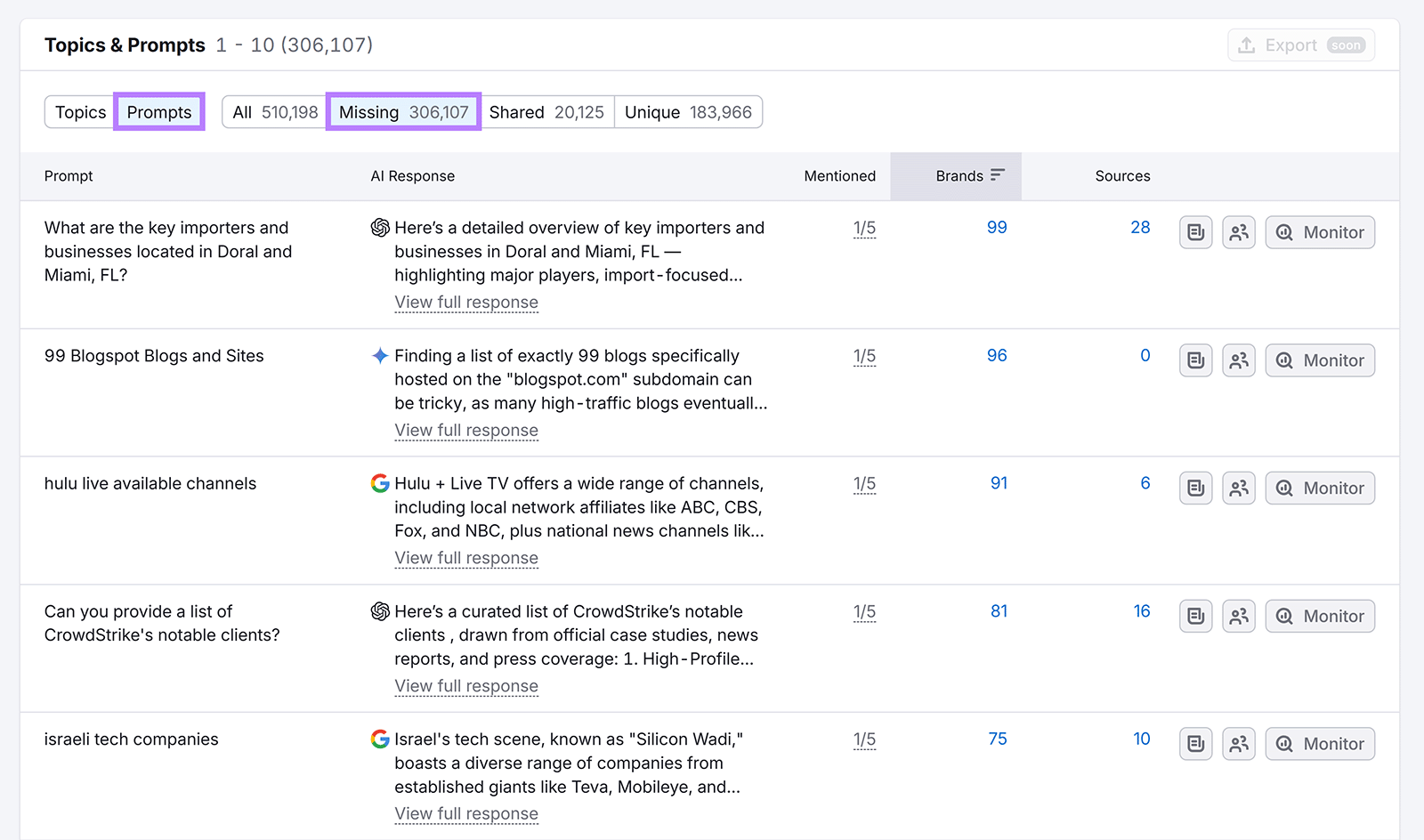Click the sort icon in the Brands column header
Screen dimensions: 1424x840
click(997, 175)
